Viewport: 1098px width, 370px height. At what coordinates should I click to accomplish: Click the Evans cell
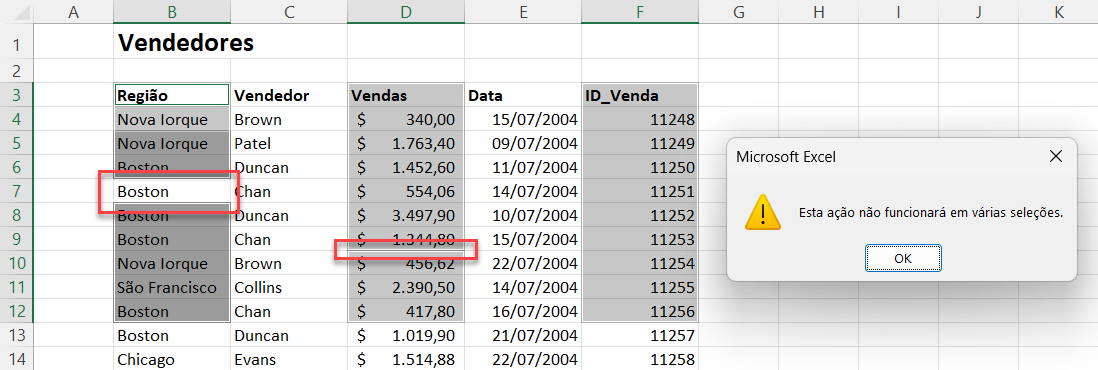pyautogui.click(x=289, y=359)
